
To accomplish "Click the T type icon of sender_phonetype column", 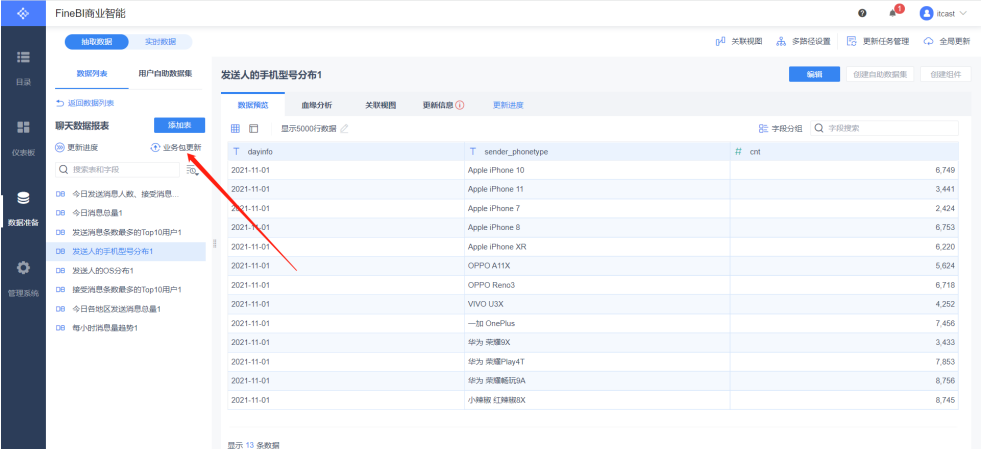I will pyautogui.click(x=473, y=152).
